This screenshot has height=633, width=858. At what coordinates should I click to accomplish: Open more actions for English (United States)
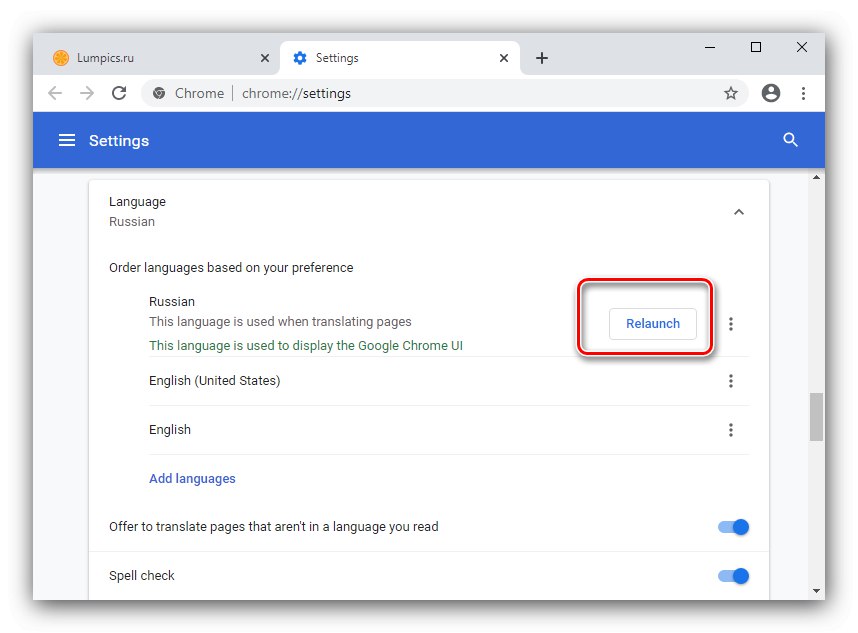tap(731, 381)
